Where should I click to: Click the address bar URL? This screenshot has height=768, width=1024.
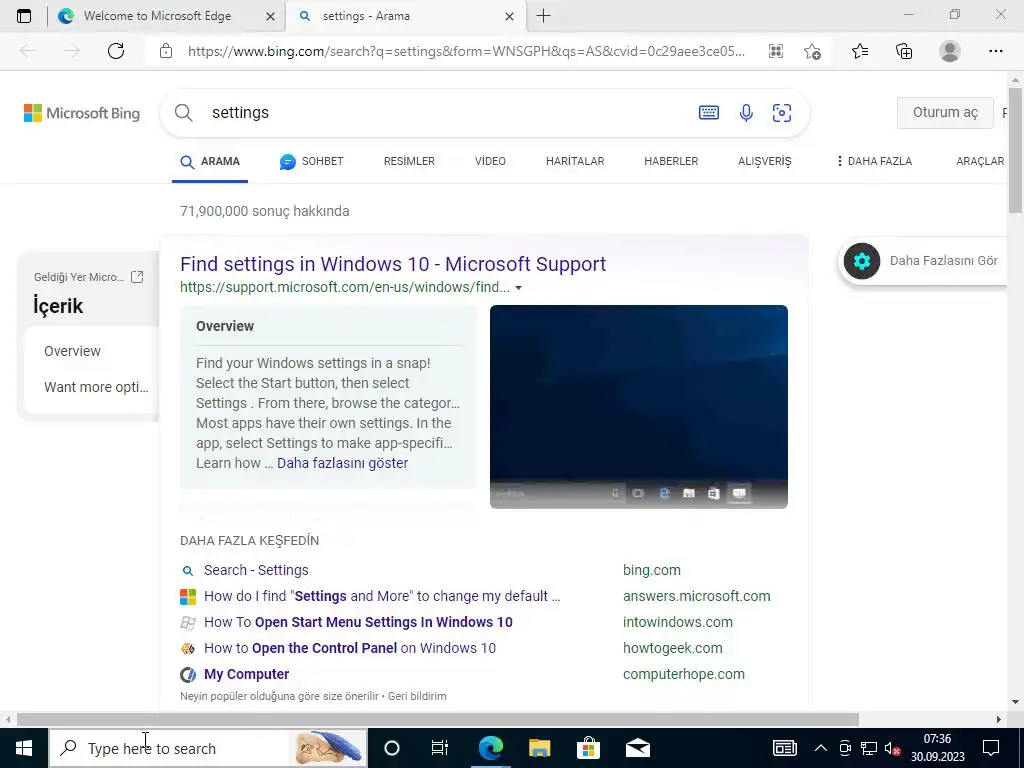pos(466,51)
